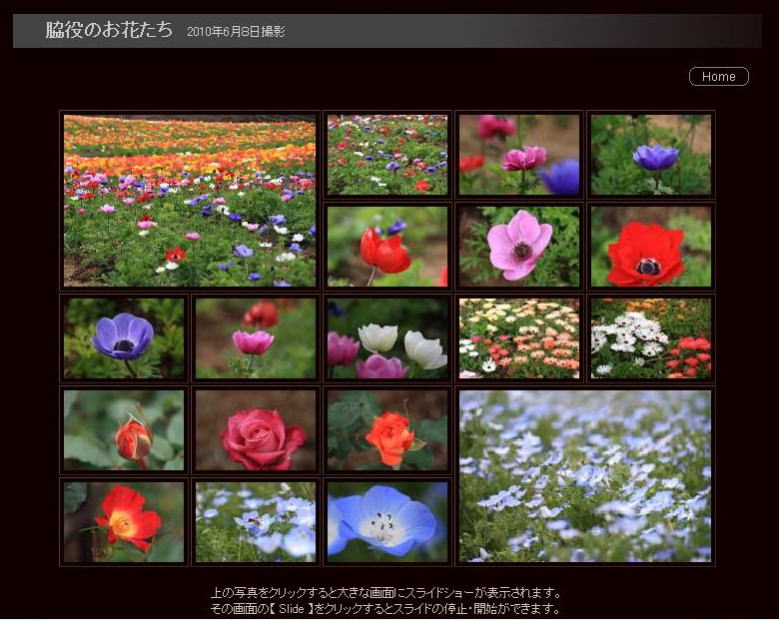Click the date text 2010年6月8日撮影
The width and height of the screenshot is (779, 621).
pos(236,32)
